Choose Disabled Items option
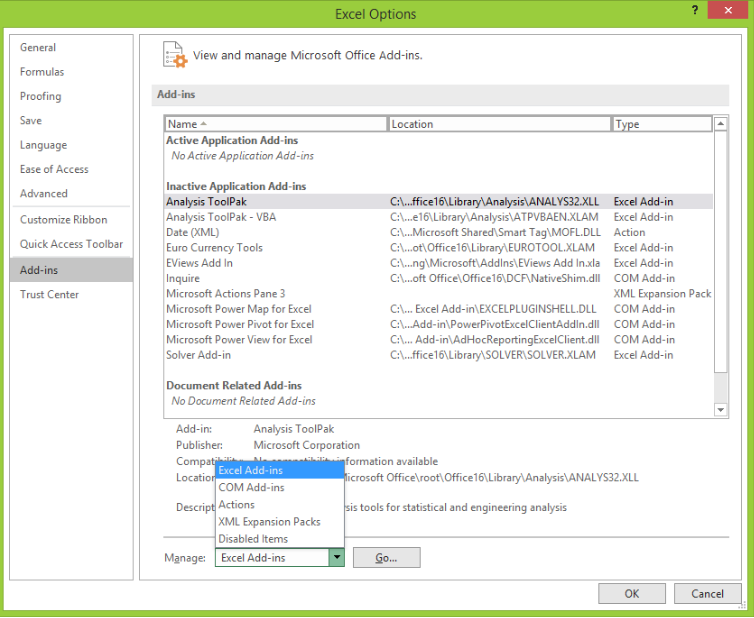Screen dimensions: 754x618 pos(280,539)
